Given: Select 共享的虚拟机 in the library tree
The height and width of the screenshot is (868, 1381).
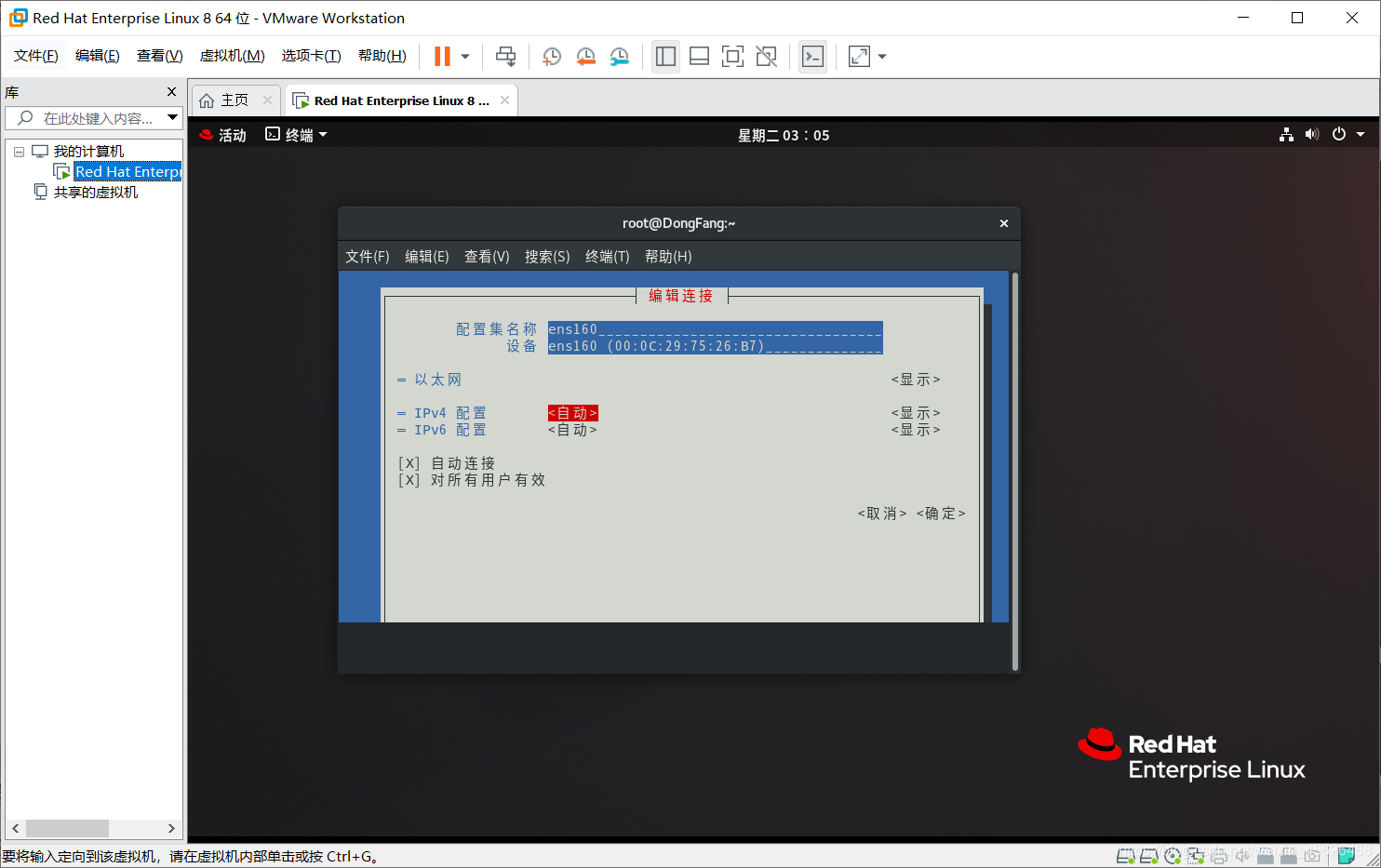Looking at the screenshot, I should [95, 193].
